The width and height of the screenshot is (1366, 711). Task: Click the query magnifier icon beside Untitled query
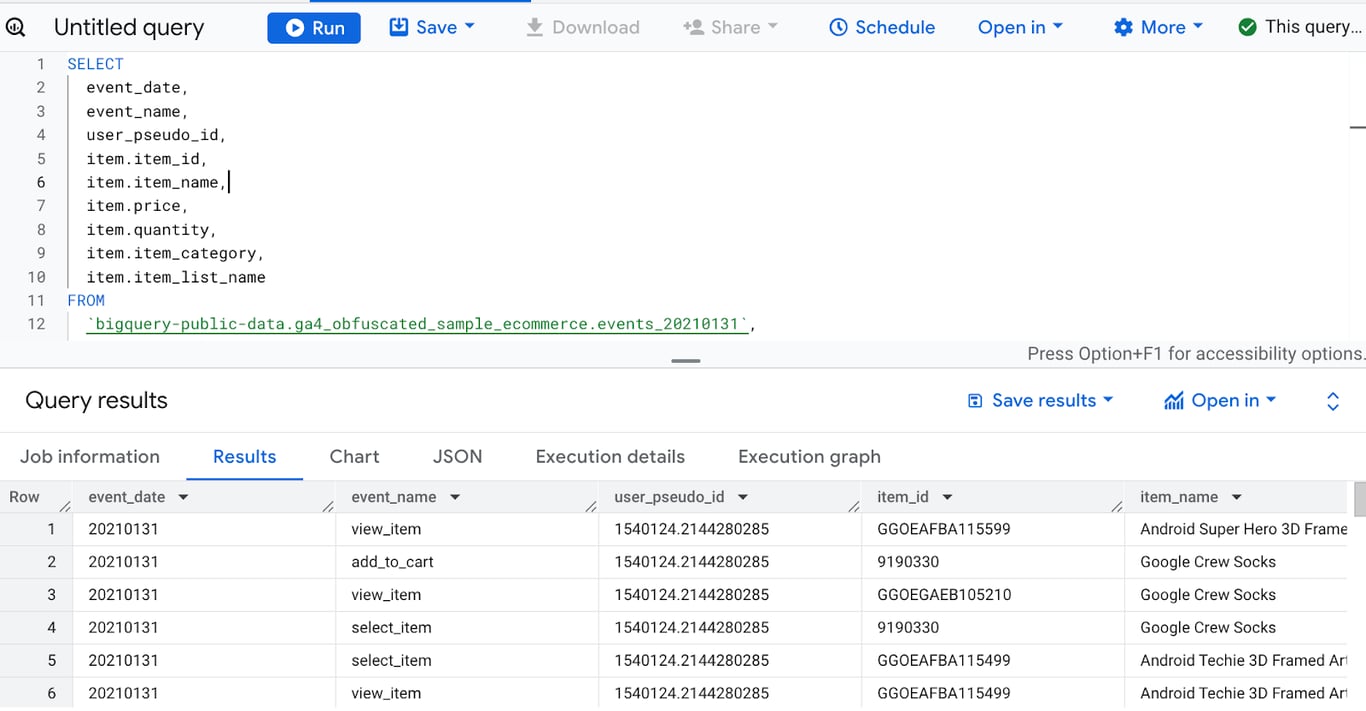click(x=16, y=27)
